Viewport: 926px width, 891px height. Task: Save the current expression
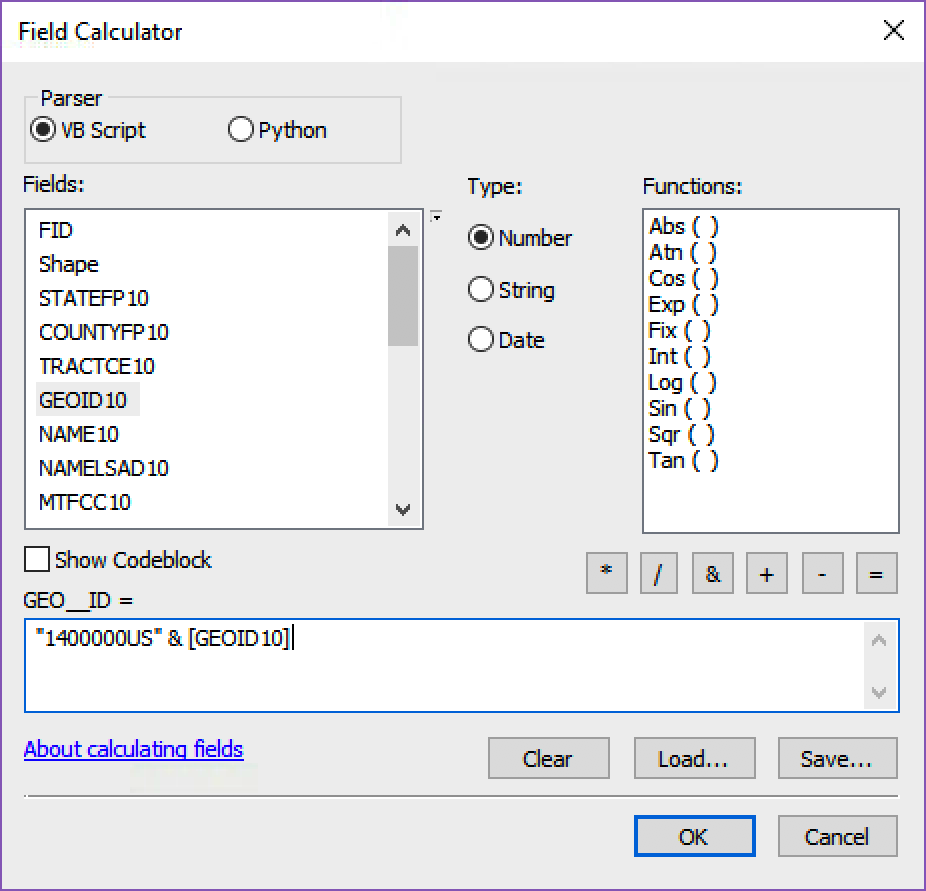pyautogui.click(x=837, y=758)
